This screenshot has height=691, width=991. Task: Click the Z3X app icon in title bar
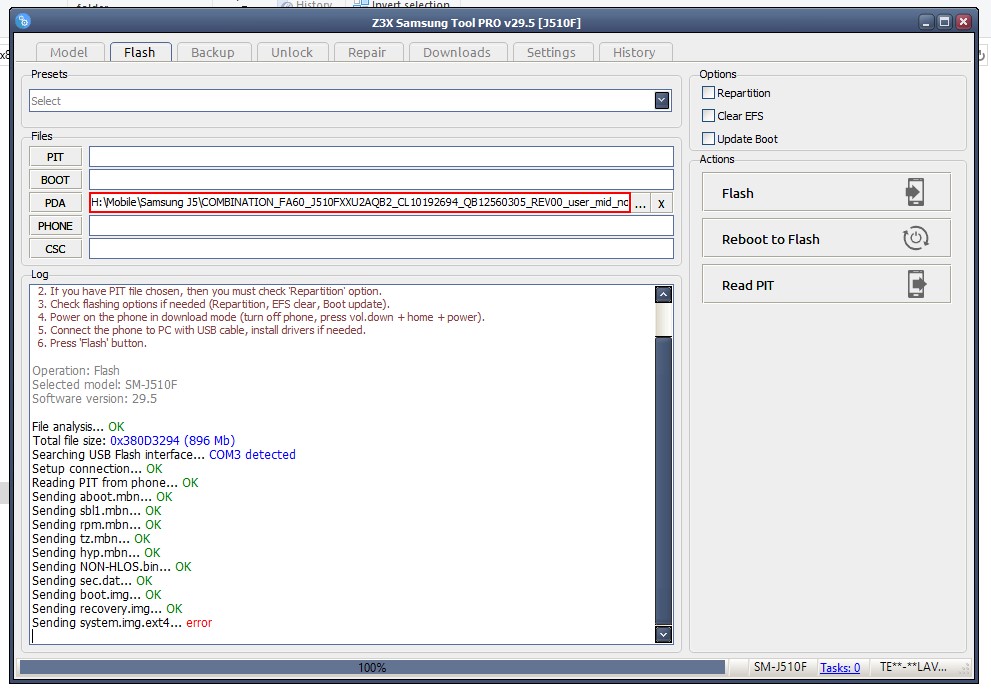click(x=23, y=21)
